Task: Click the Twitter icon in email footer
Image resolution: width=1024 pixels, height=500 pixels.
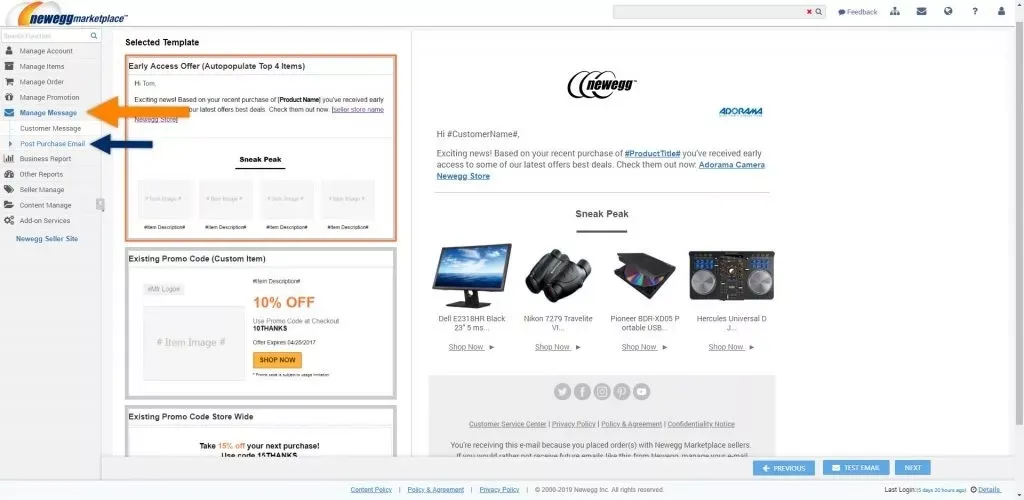Action: (x=562, y=392)
